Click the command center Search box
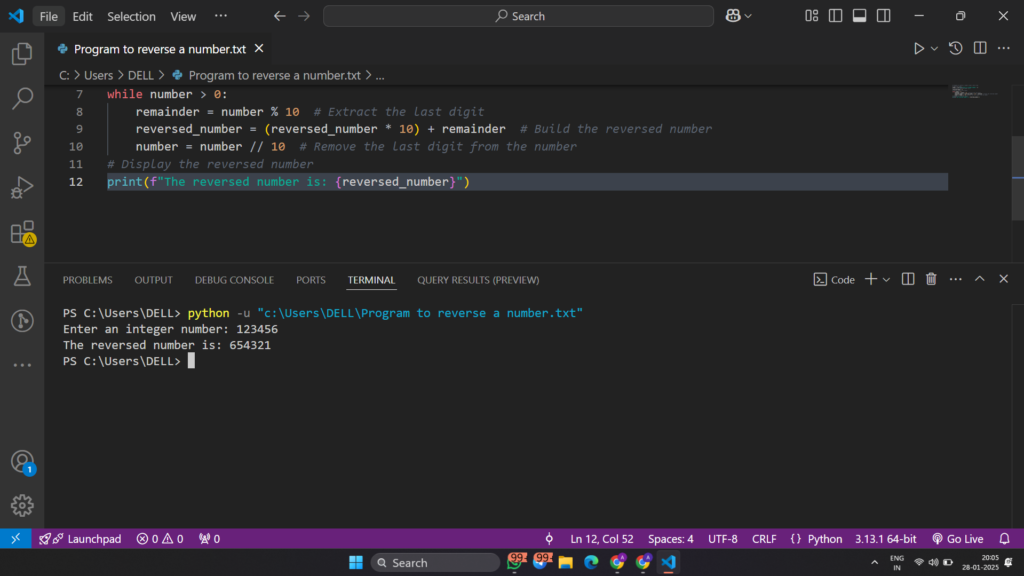The height and width of the screenshot is (576, 1024). (519, 16)
